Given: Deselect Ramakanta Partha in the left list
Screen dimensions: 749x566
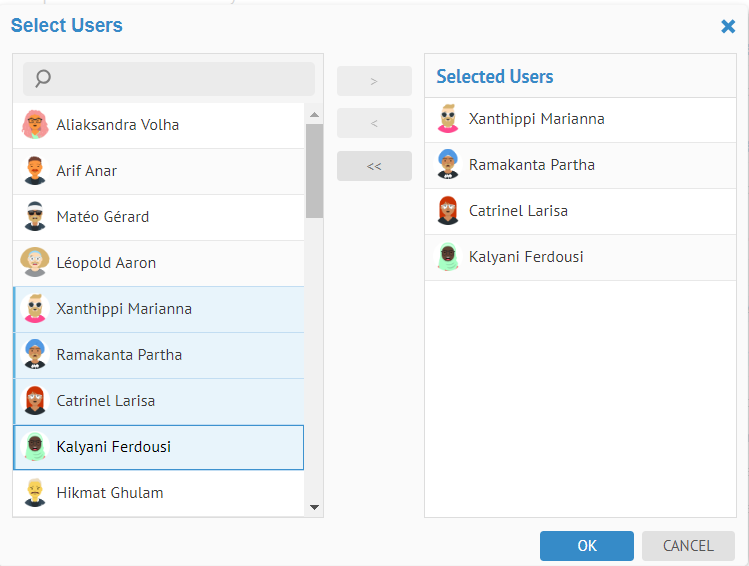Looking at the screenshot, I should pyautogui.click(x=119, y=355).
